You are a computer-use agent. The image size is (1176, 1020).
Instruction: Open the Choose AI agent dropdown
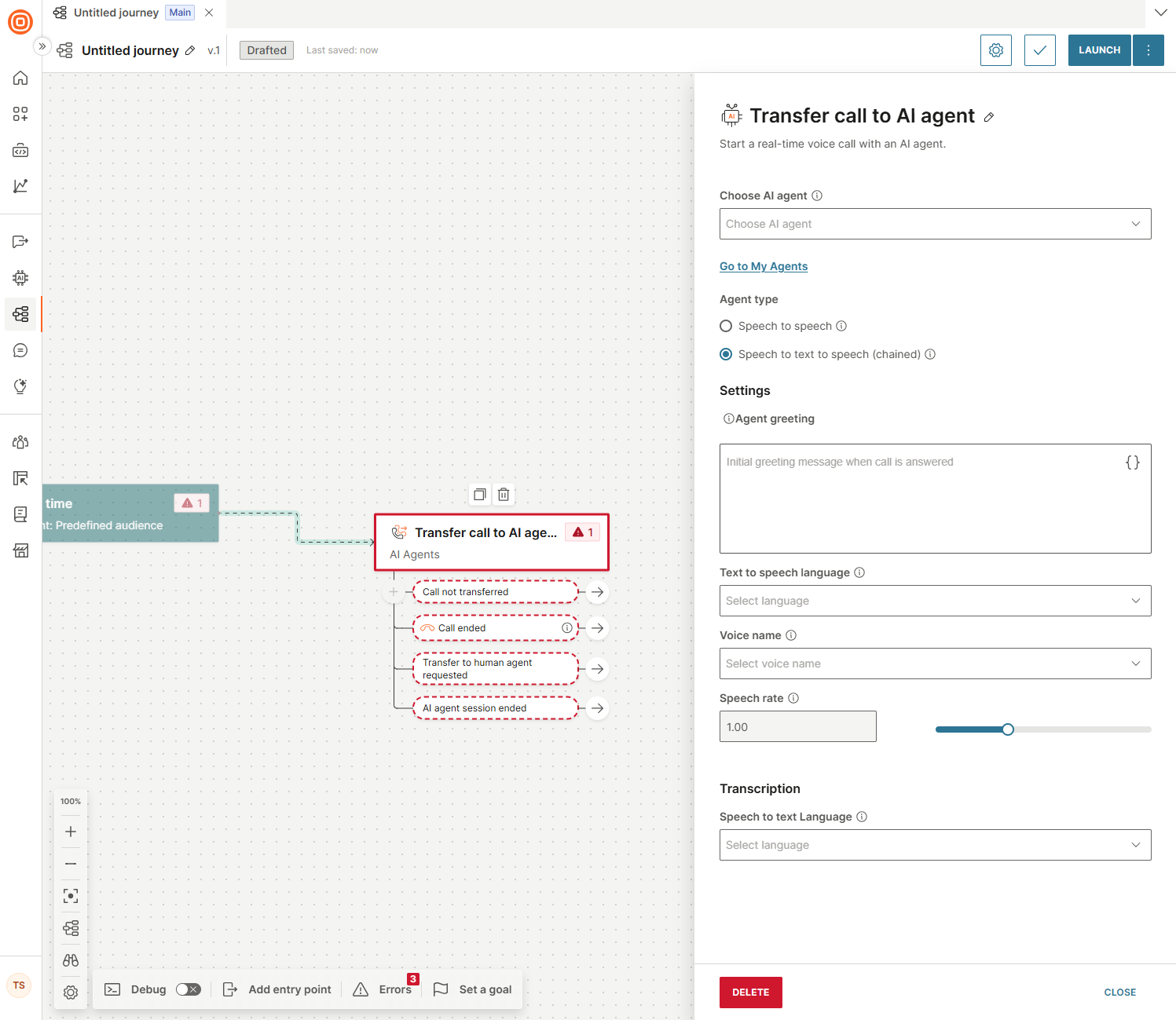point(935,224)
